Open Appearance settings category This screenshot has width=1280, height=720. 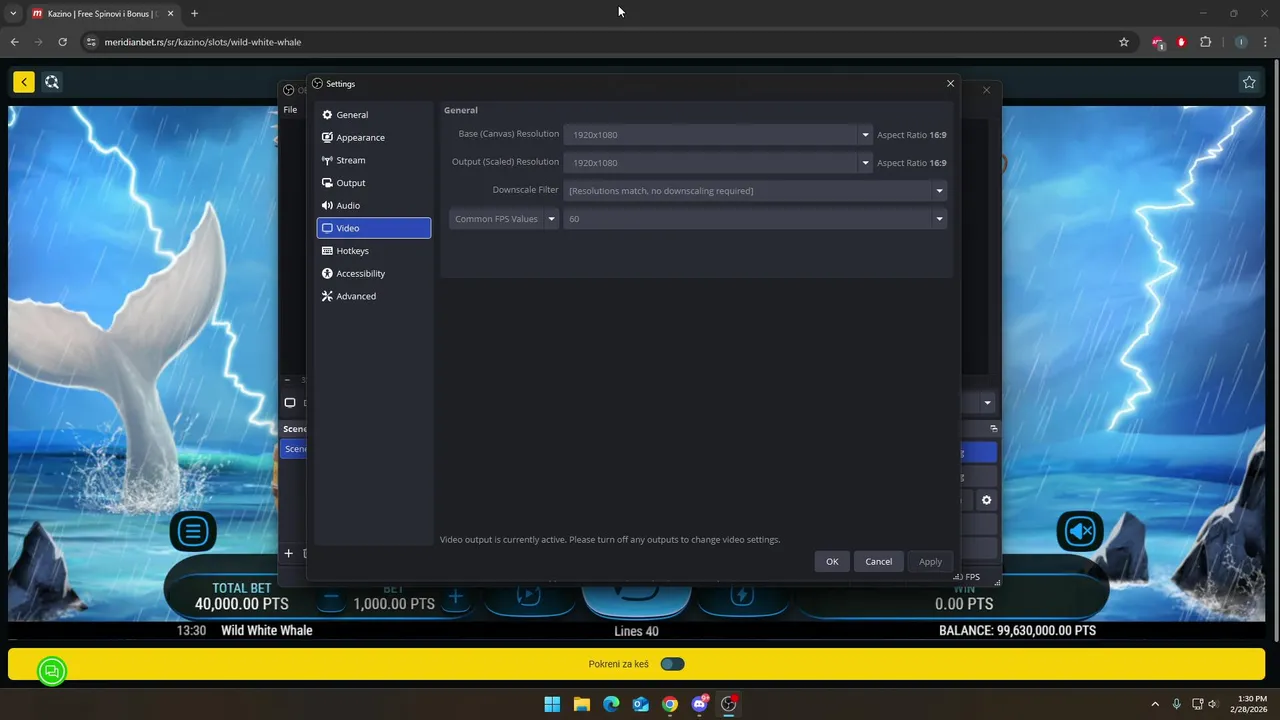pos(373,137)
